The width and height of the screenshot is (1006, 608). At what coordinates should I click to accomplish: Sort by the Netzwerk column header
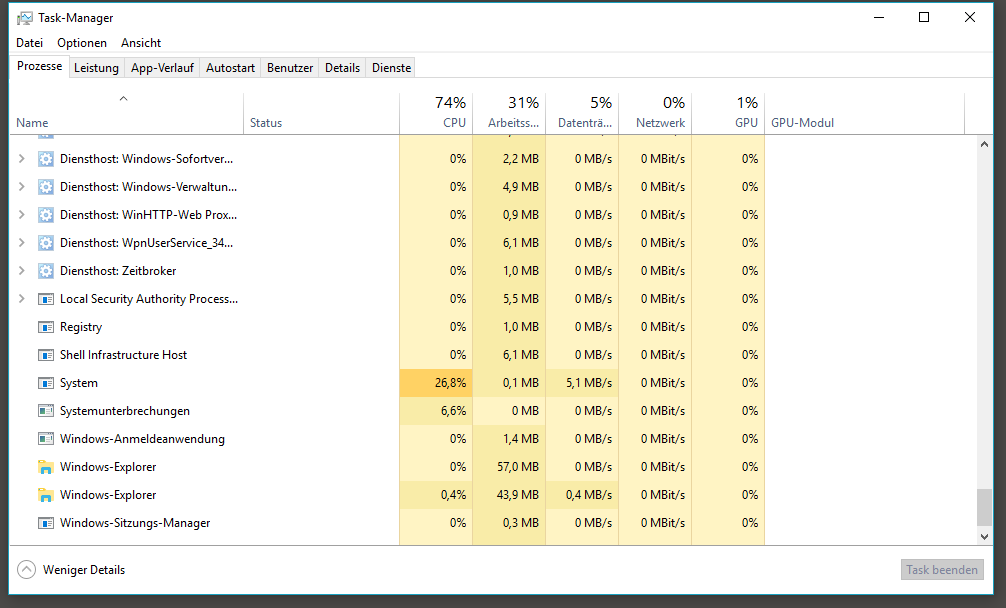(655, 114)
